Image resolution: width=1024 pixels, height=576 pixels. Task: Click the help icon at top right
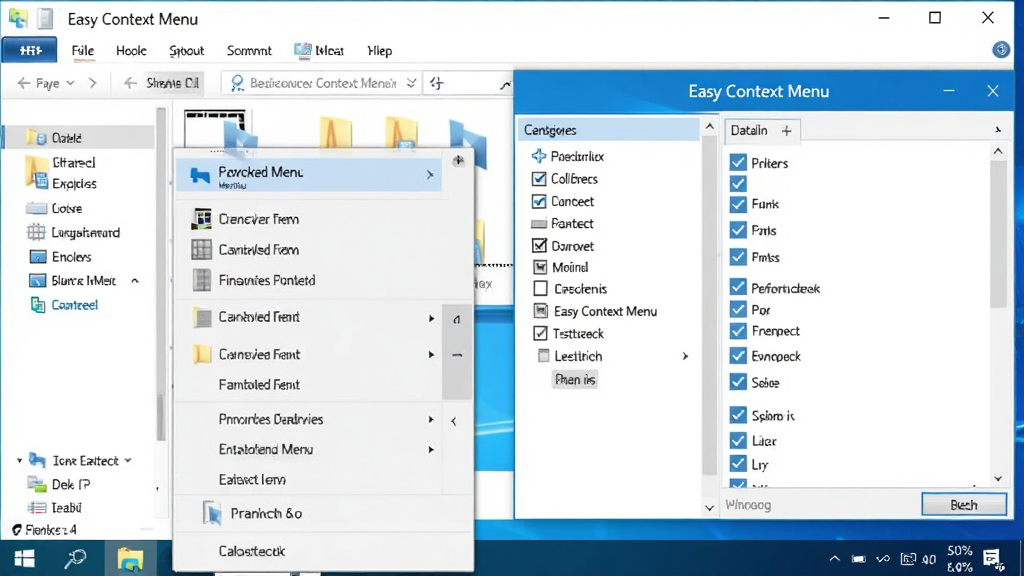click(x=1000, y=50)
